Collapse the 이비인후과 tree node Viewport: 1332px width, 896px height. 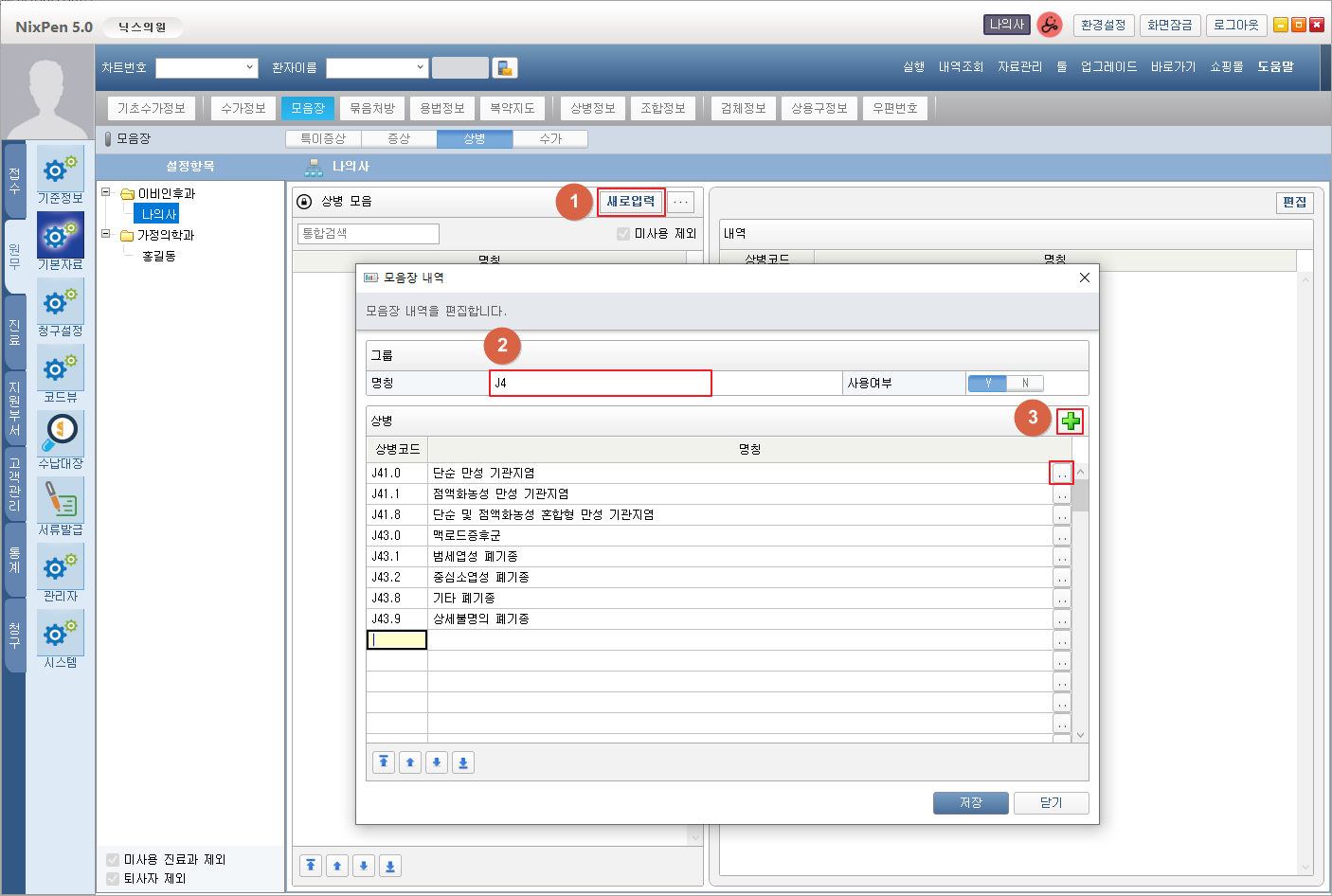(x=106, y=192)
